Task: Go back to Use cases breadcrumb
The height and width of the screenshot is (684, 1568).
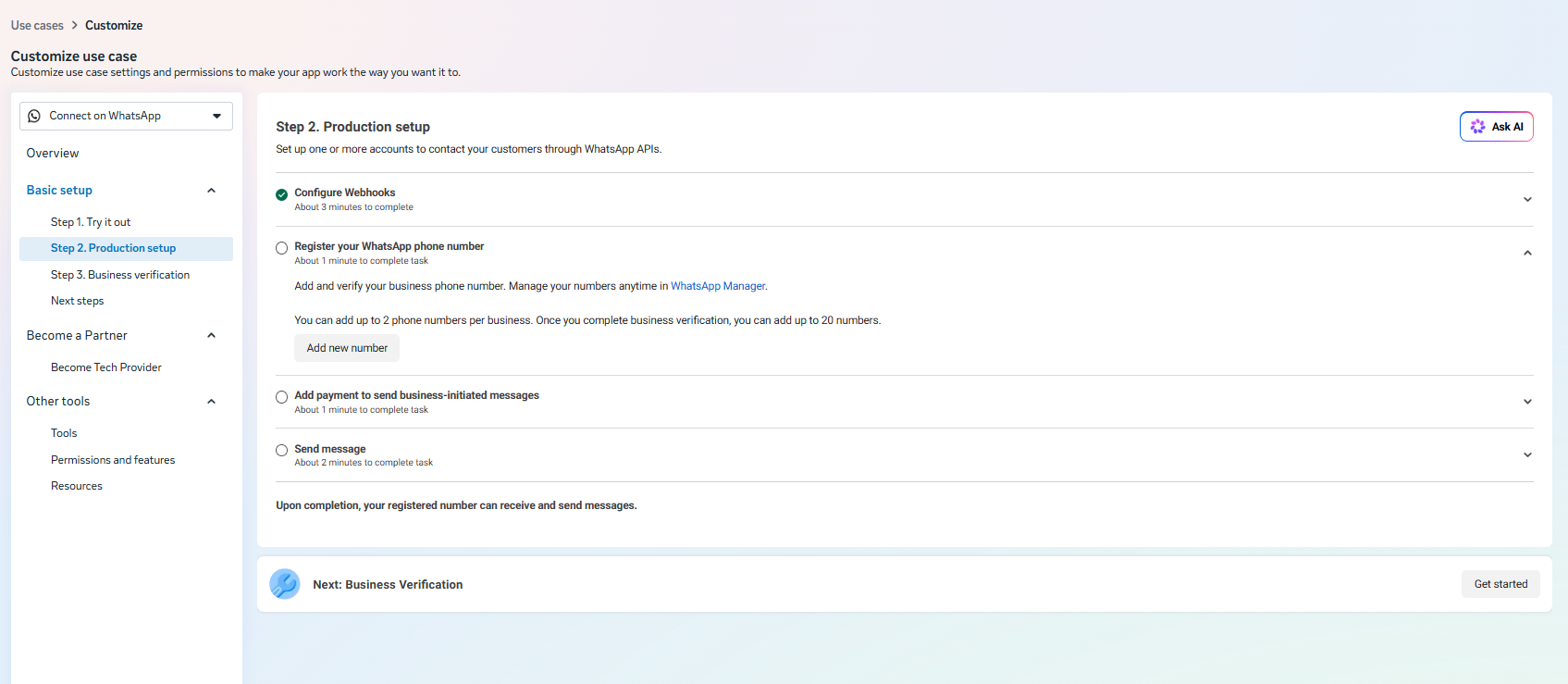Action: click(x=37, y=25)
